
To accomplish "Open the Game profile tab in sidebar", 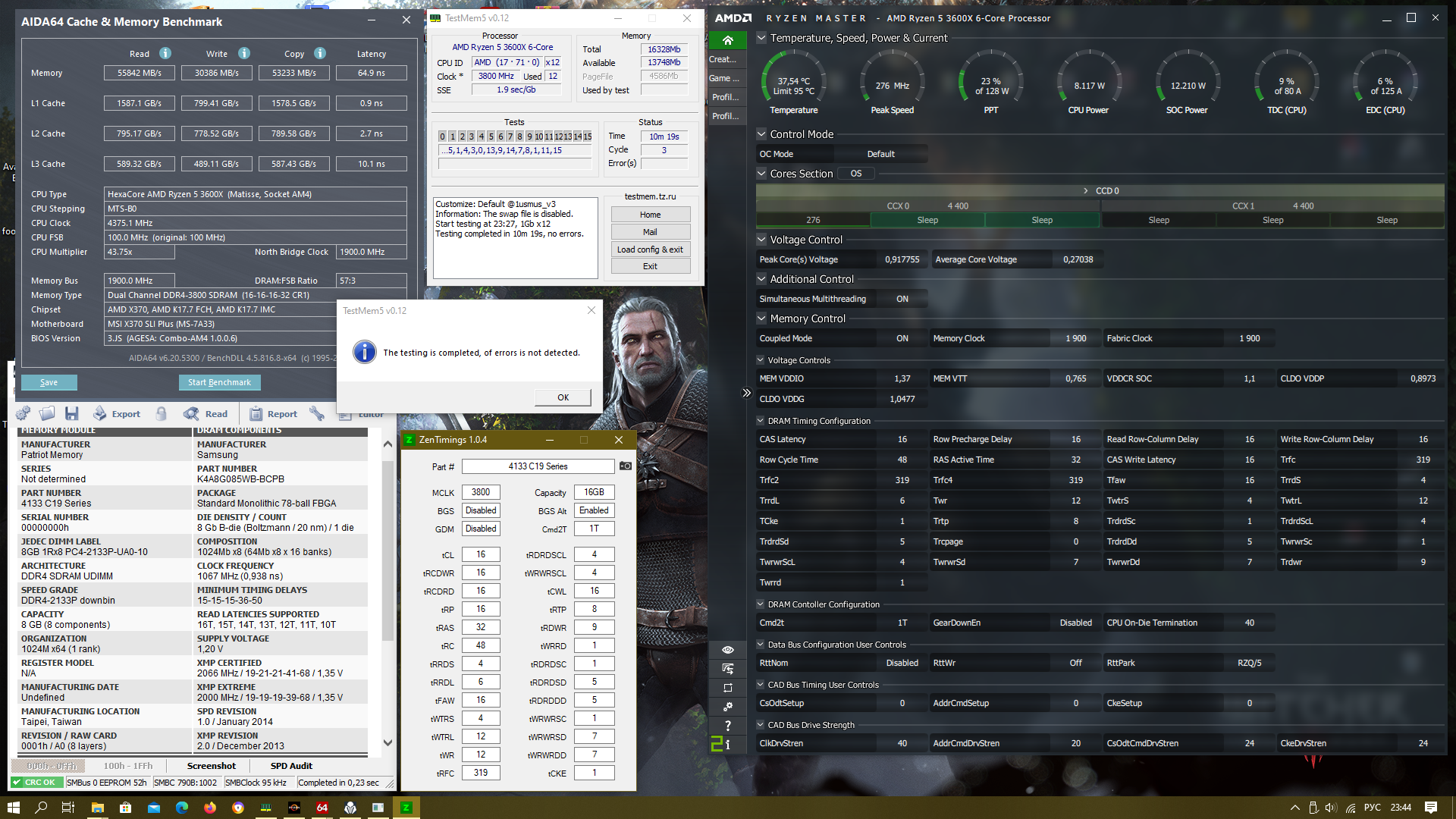I will pyautogui.click(x=725, y=78).
